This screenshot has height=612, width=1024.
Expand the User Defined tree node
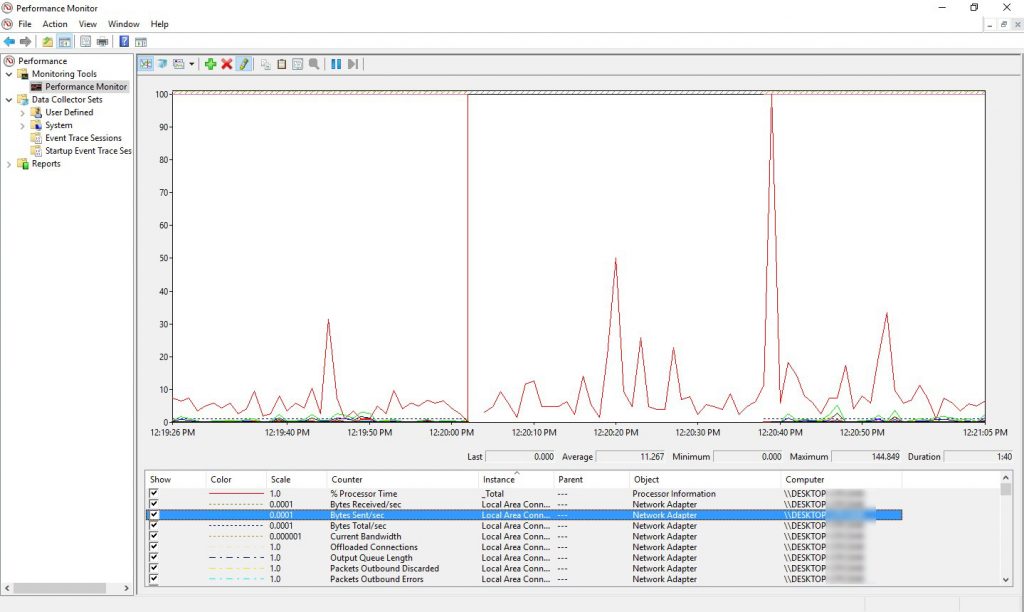pos(22,113)
